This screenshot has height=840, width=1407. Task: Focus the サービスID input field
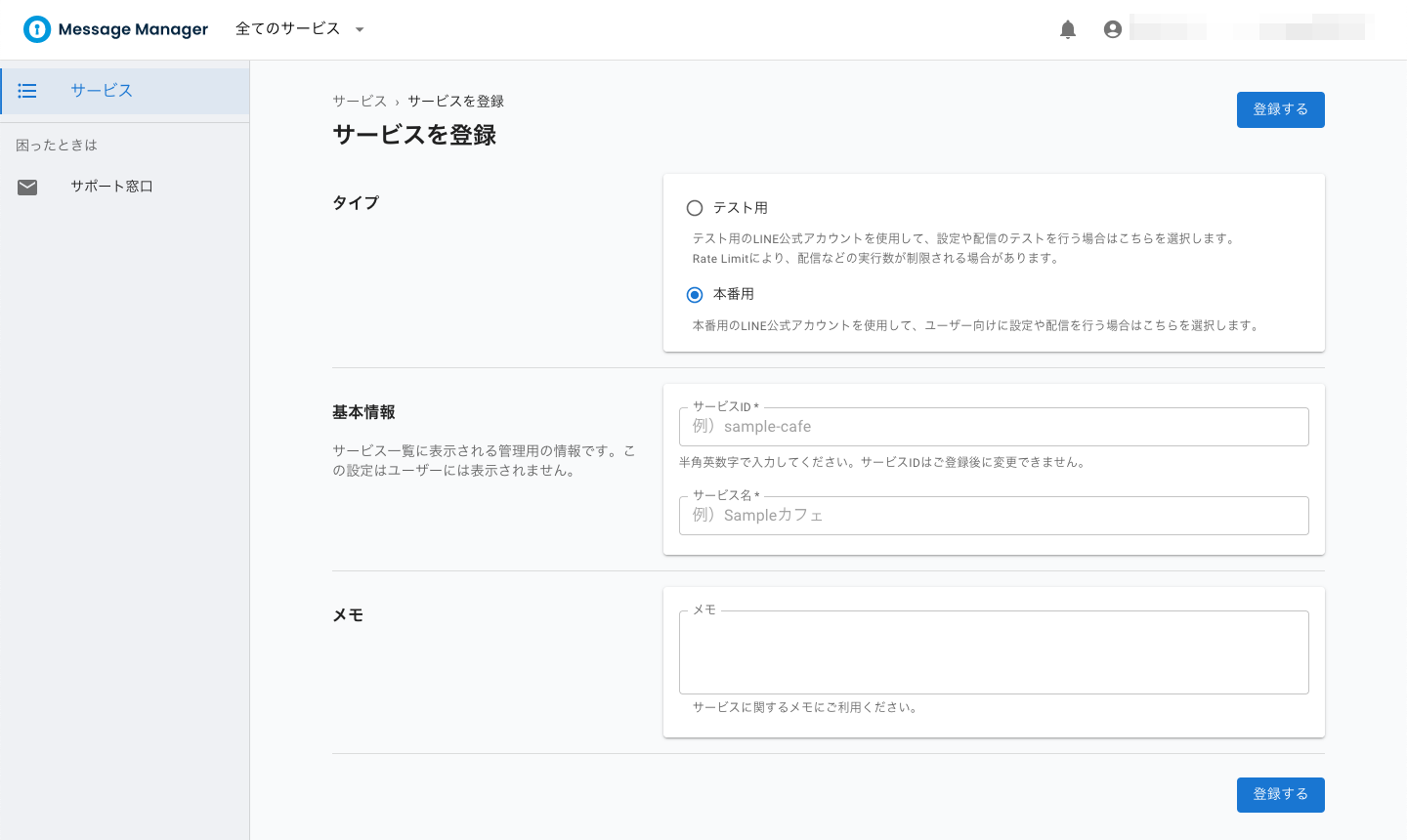click(x=994, y=427)
